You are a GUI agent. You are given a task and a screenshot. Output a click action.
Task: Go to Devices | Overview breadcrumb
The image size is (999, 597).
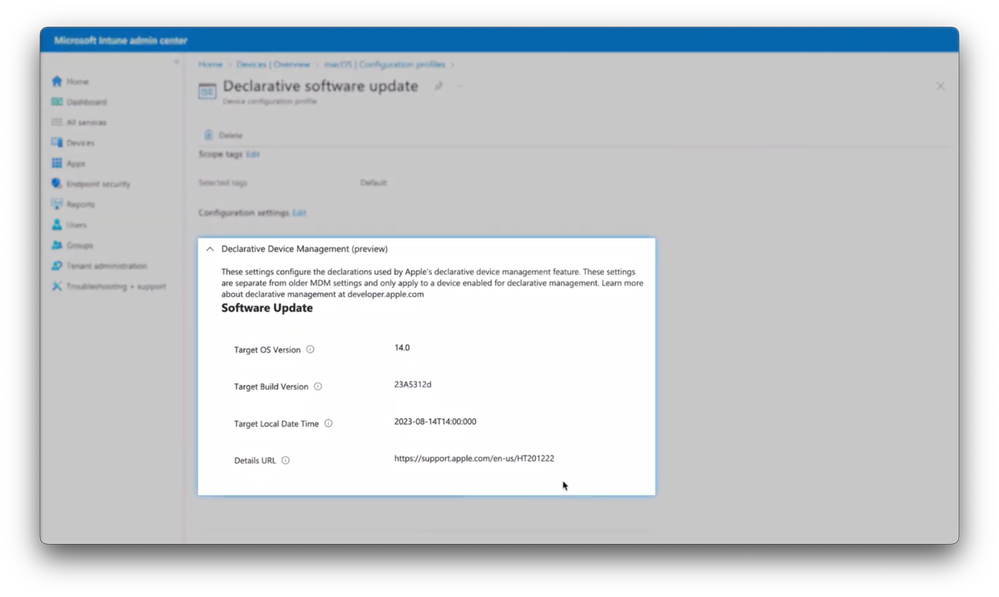click(273, 64)
